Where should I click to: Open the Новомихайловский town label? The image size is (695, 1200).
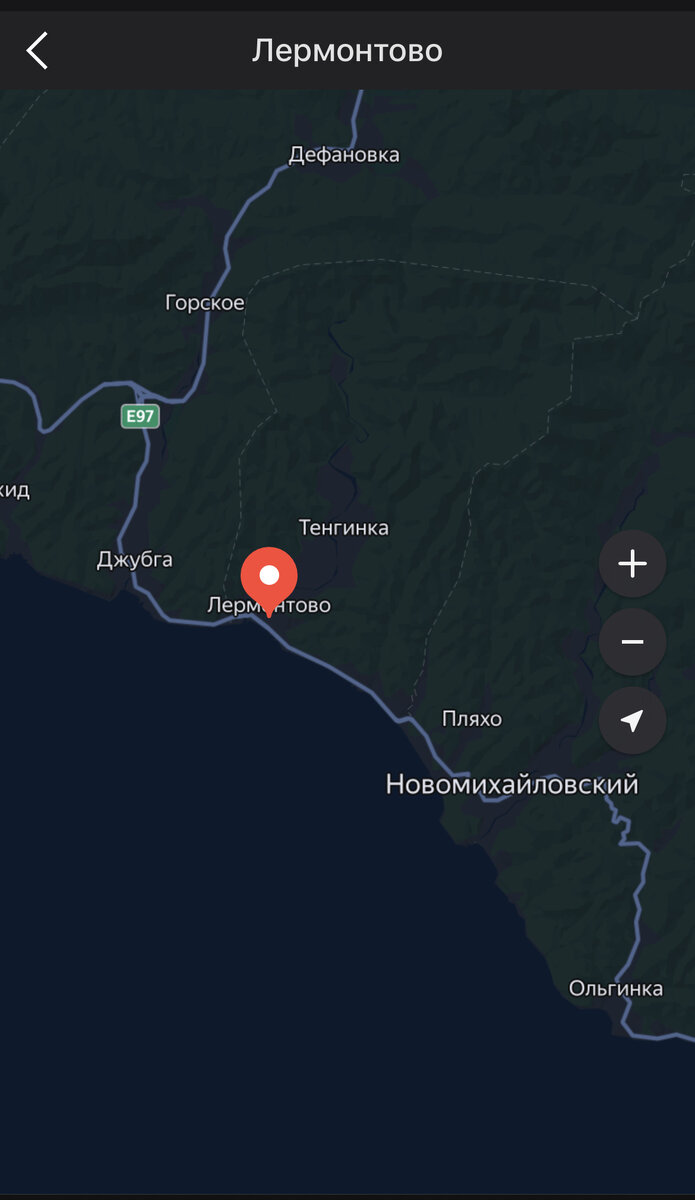512,785
